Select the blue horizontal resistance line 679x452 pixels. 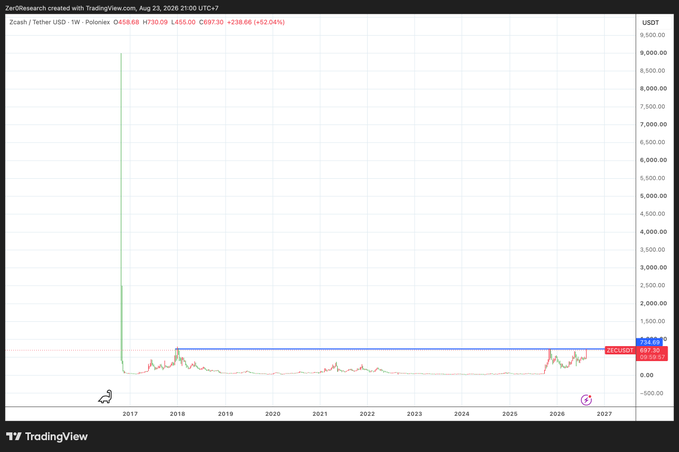coord(390,349)
